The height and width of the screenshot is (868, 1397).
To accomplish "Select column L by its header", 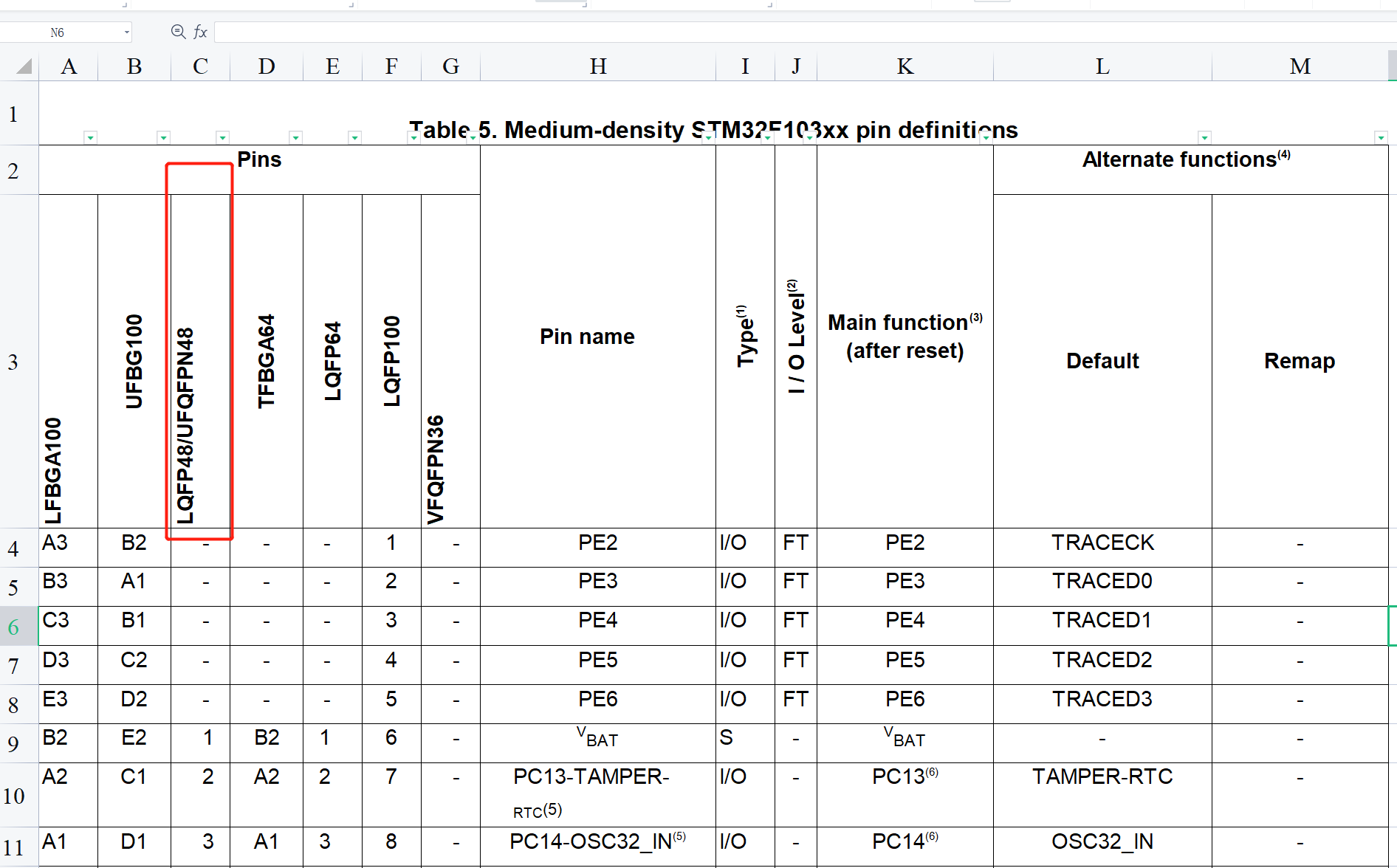I will [1102, 66].
